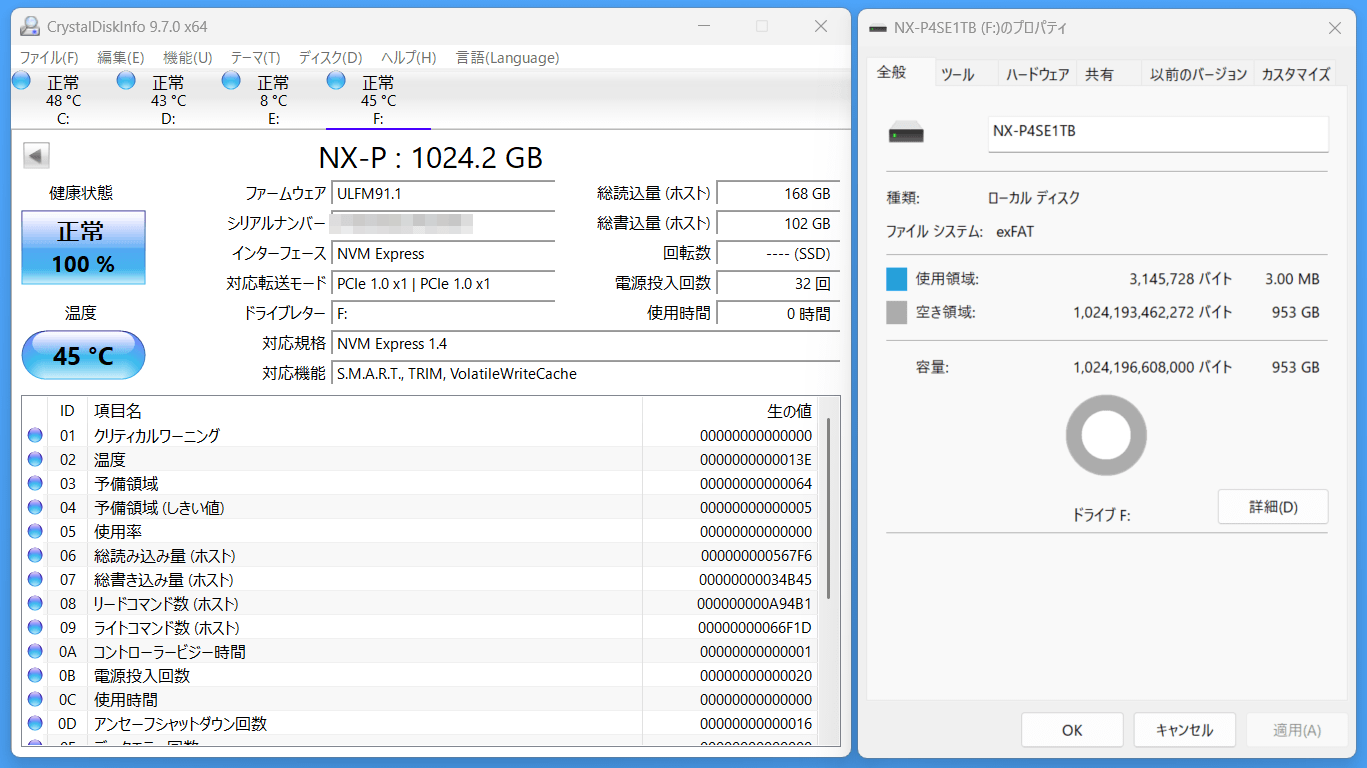Click the NX-P4SE1TB volume name field
The image size is (1367, 768).
(x=1158, y=134)
